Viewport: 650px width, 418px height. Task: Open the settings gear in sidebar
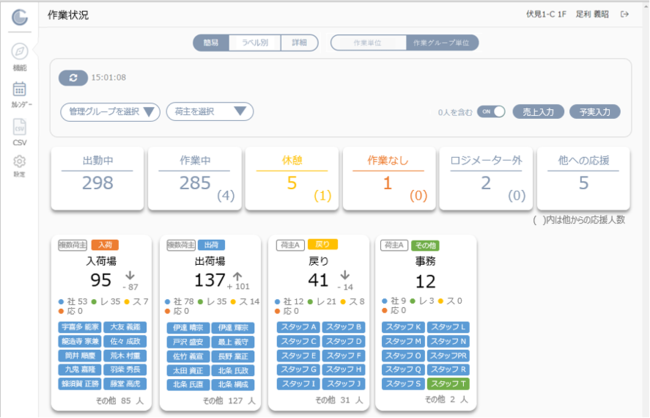19,161
